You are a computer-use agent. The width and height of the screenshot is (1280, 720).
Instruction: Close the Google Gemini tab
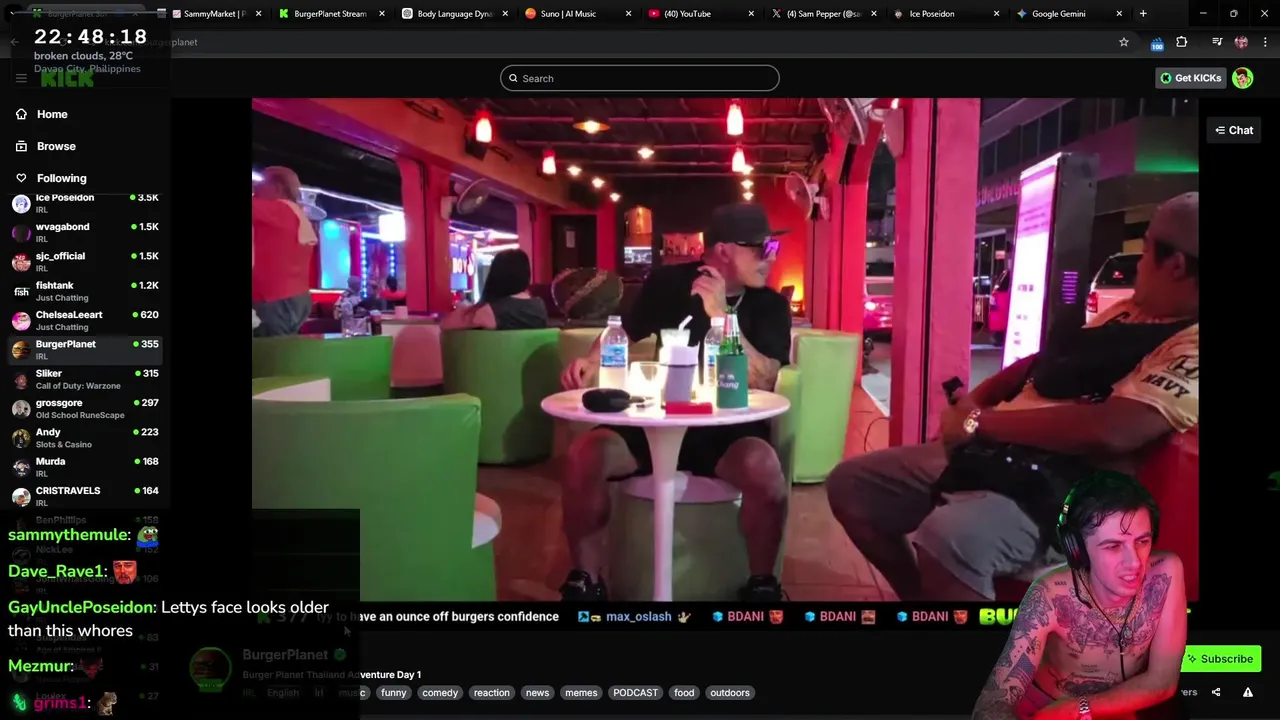(x=1119, y=14)
